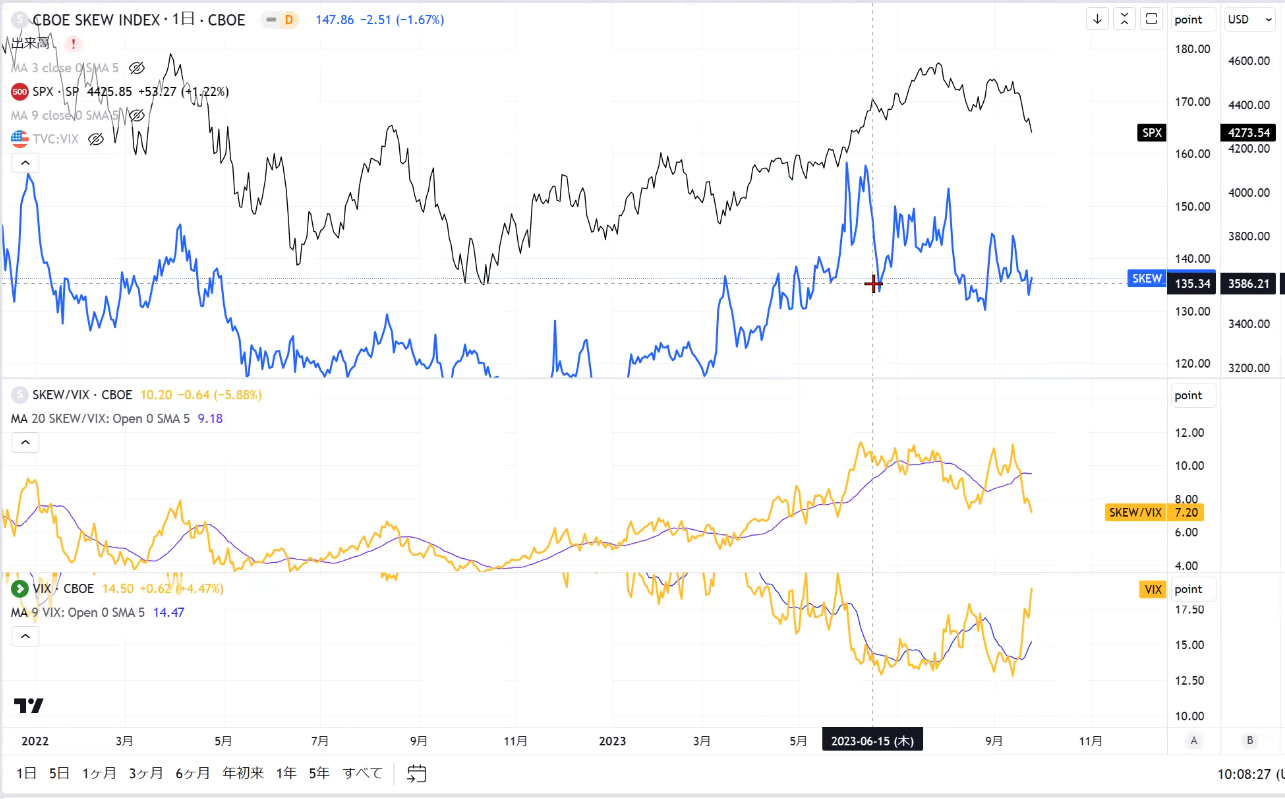Viewport: 1285px width, 799px height.
Task: Open the USD currency dropdown
Action: coord(1248,19)
